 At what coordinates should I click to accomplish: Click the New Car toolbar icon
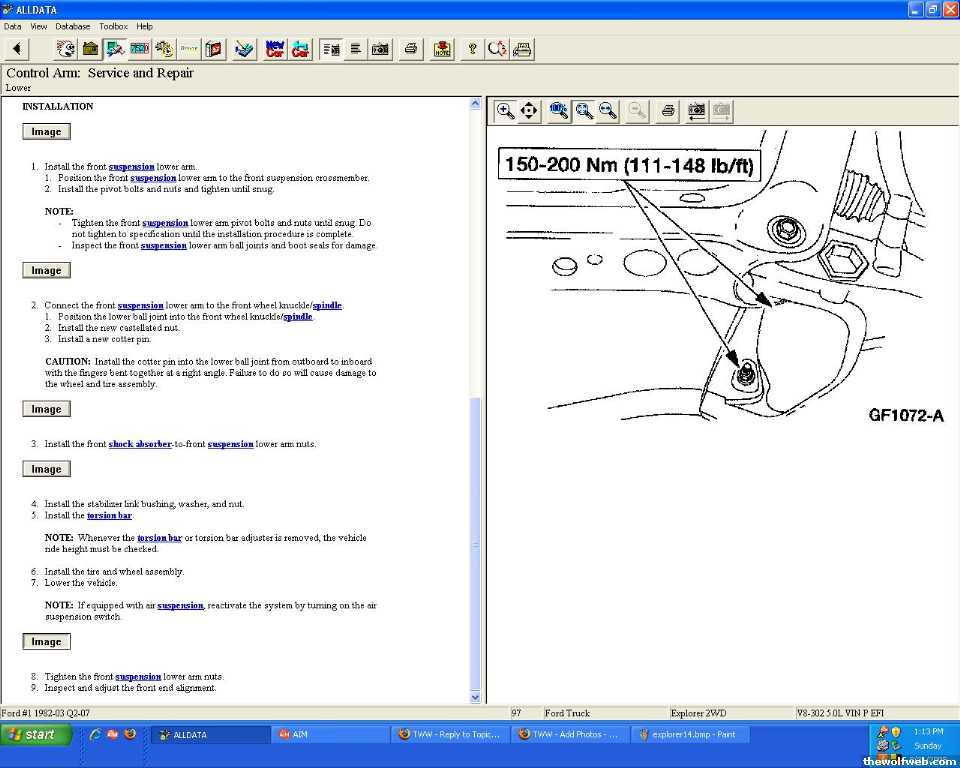(274, 48)
